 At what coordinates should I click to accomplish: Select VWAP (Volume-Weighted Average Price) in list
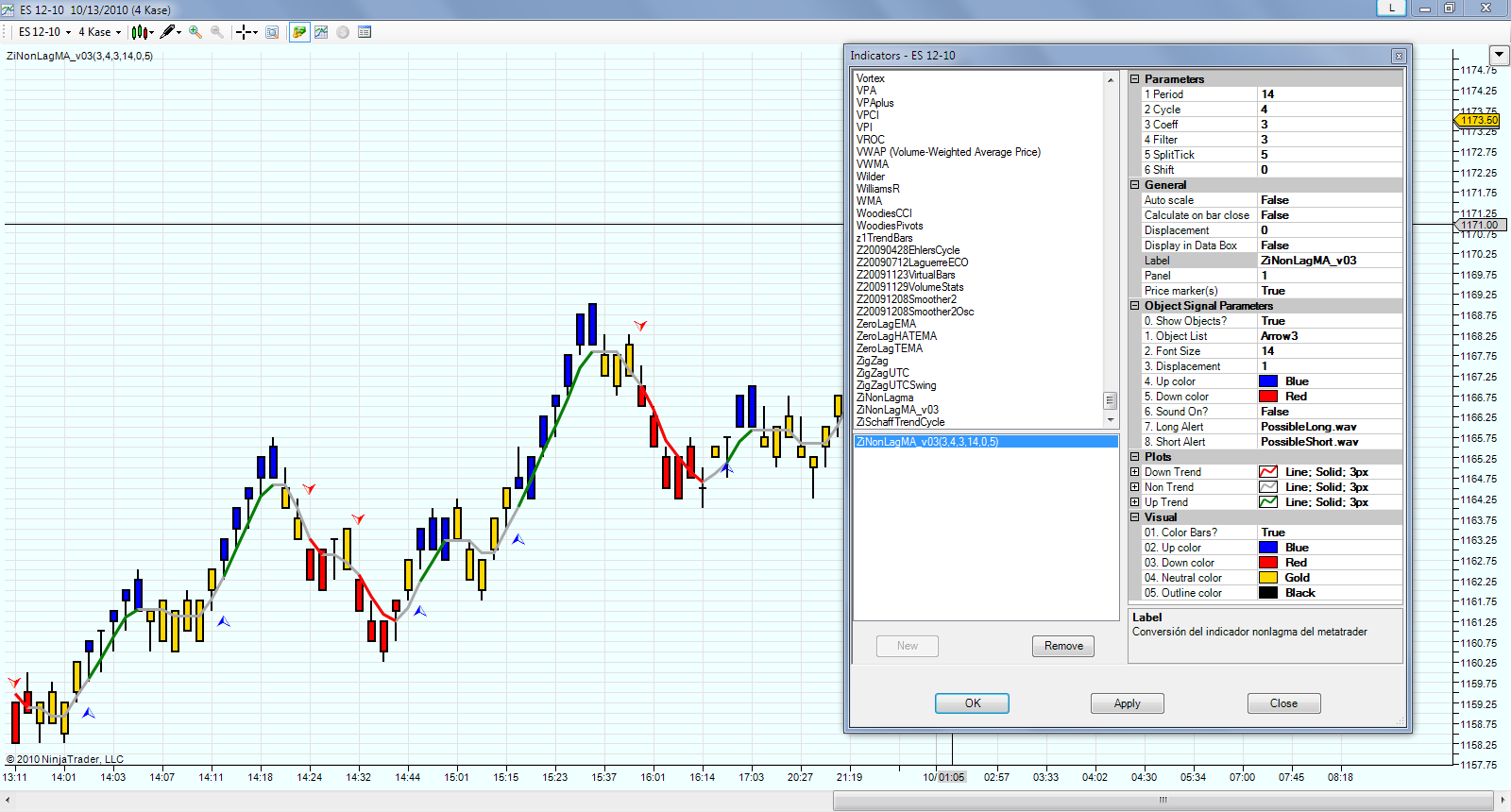[948, 152]
